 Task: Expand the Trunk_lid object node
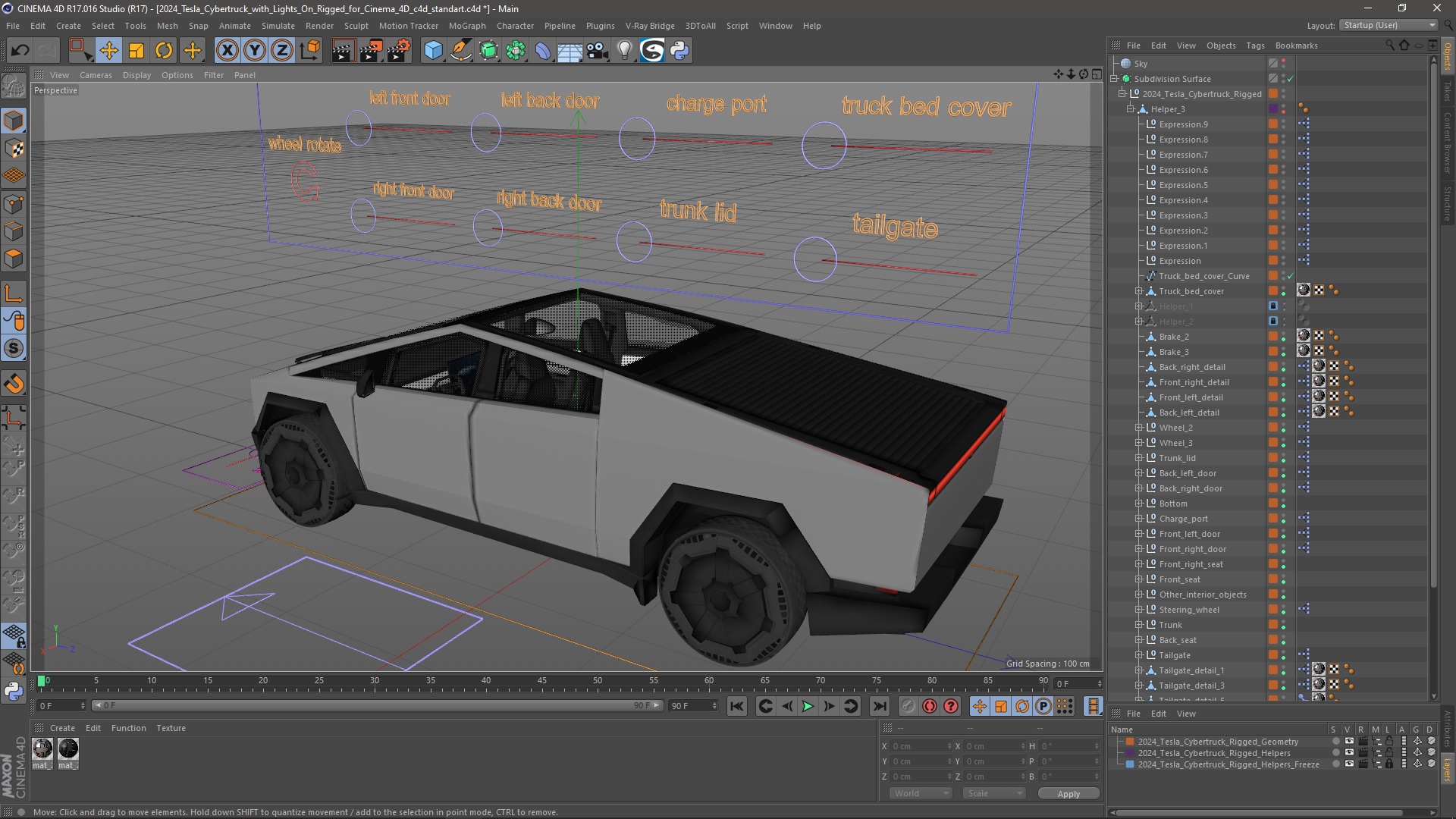coord(1139,458)
